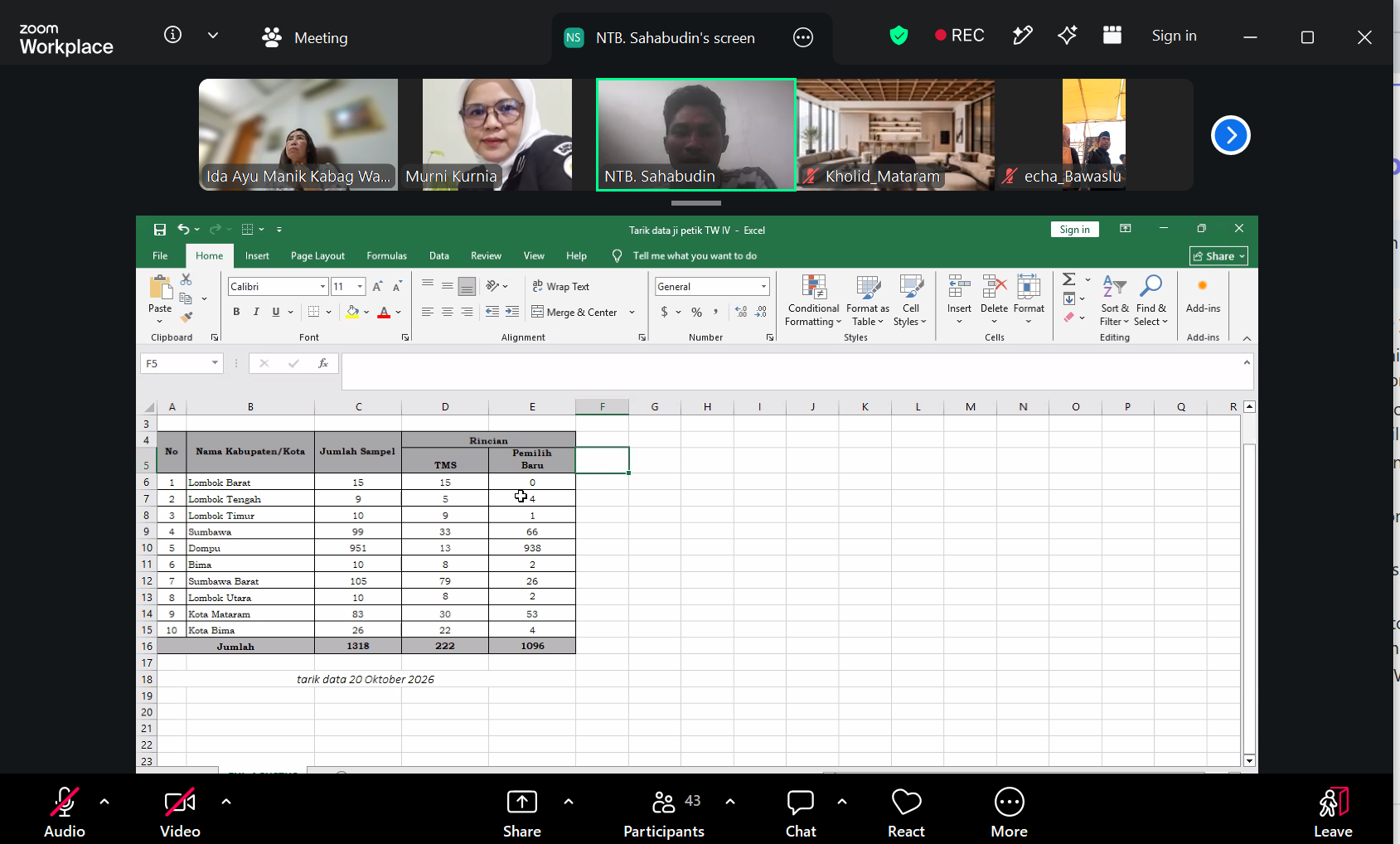Toggle Underline formatting

click(x=276, y=312)
